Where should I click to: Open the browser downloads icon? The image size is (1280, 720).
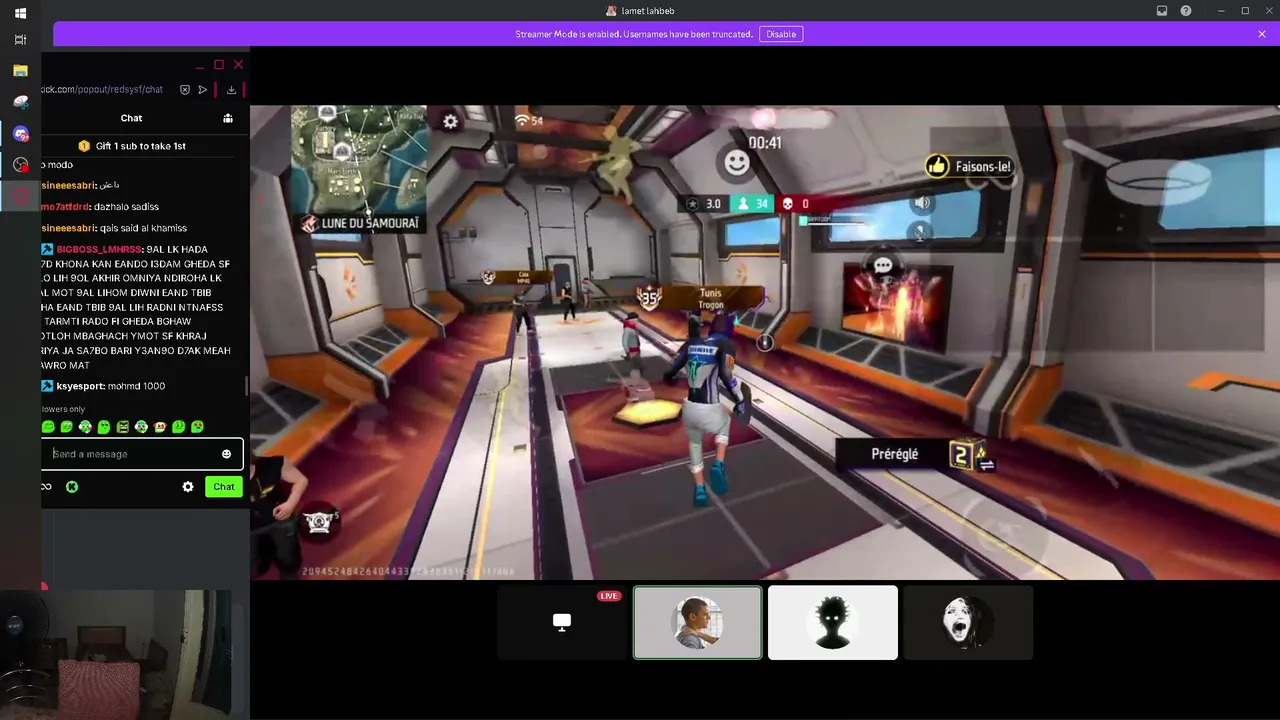point(232,90)
